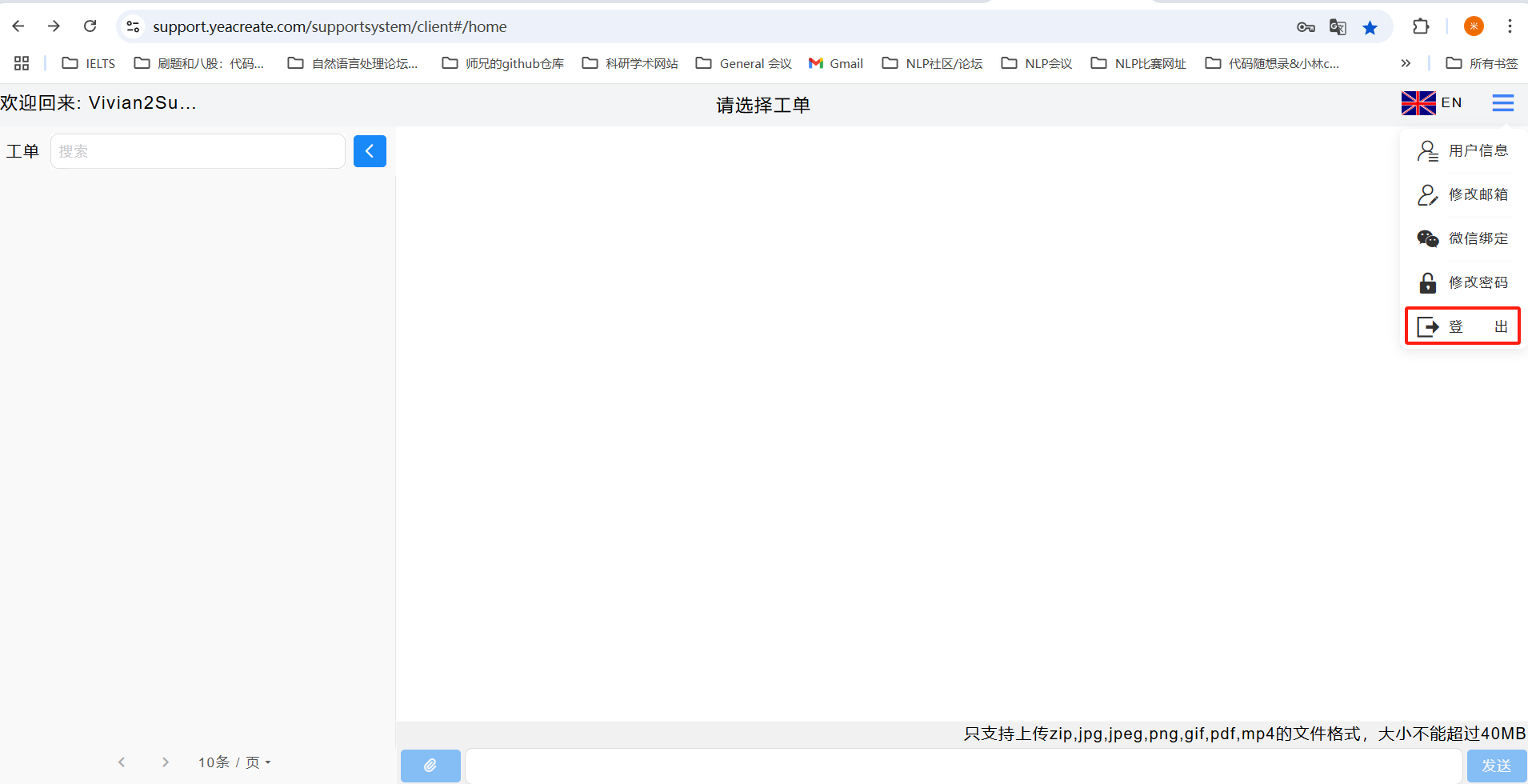
Task: Click the UK flag language icon
Action: (1418, 103)
